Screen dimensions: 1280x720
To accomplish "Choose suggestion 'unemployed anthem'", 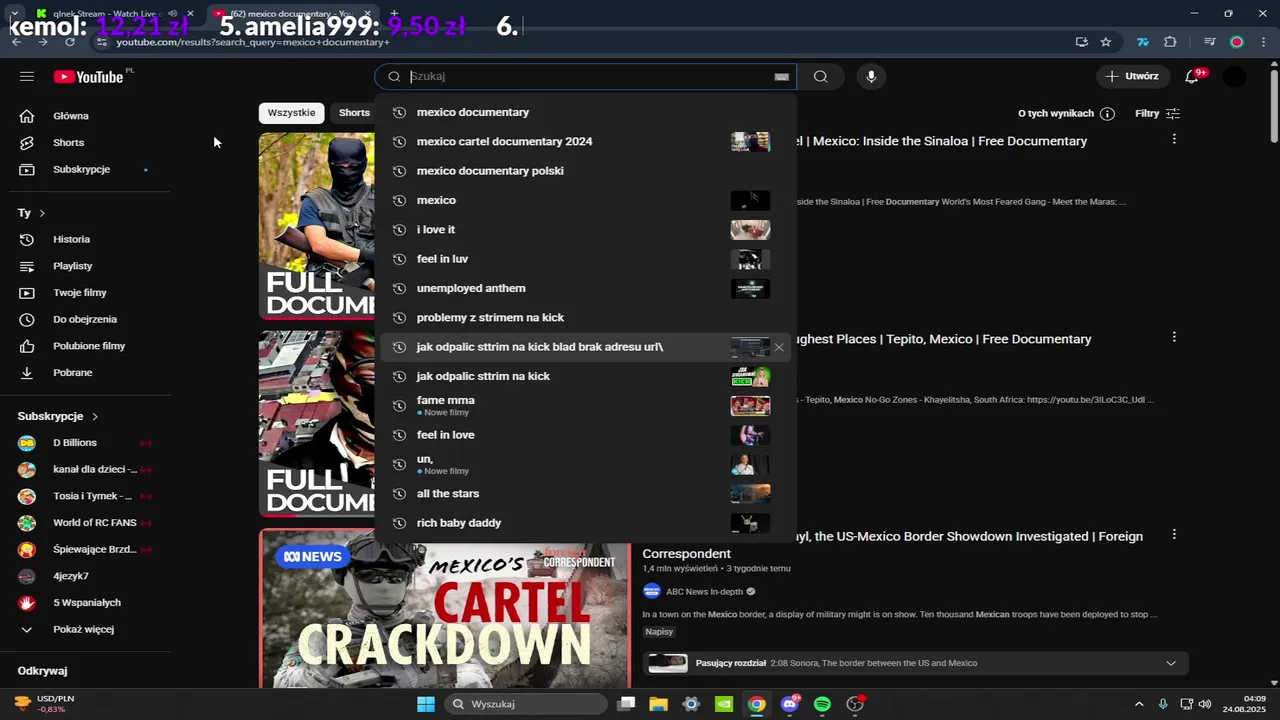I will (585, 288).
